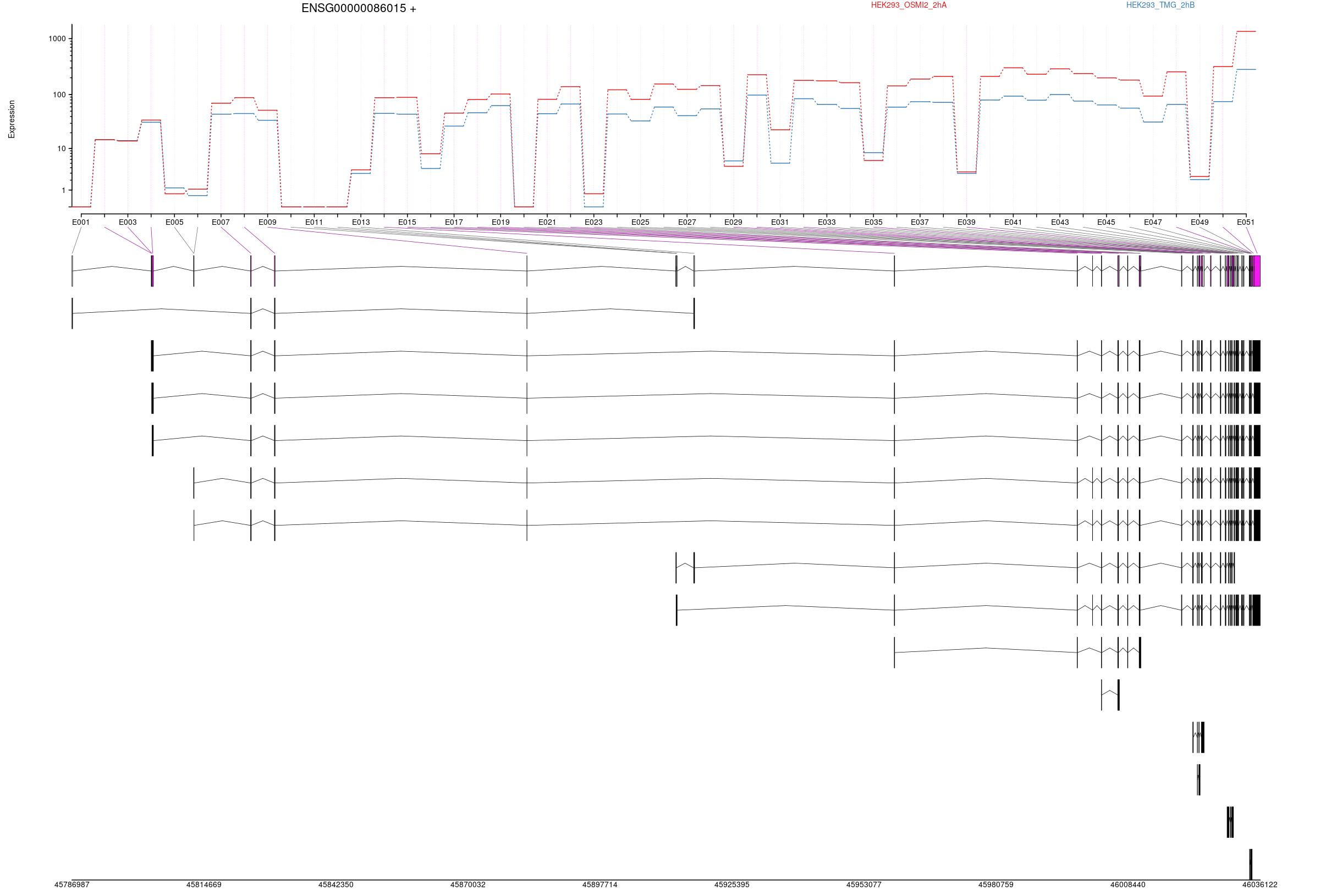The width and height of the screenshot is (1320, 896).
Task: Click genomic coordinate 45870032
Action: (x=468, y=885)
